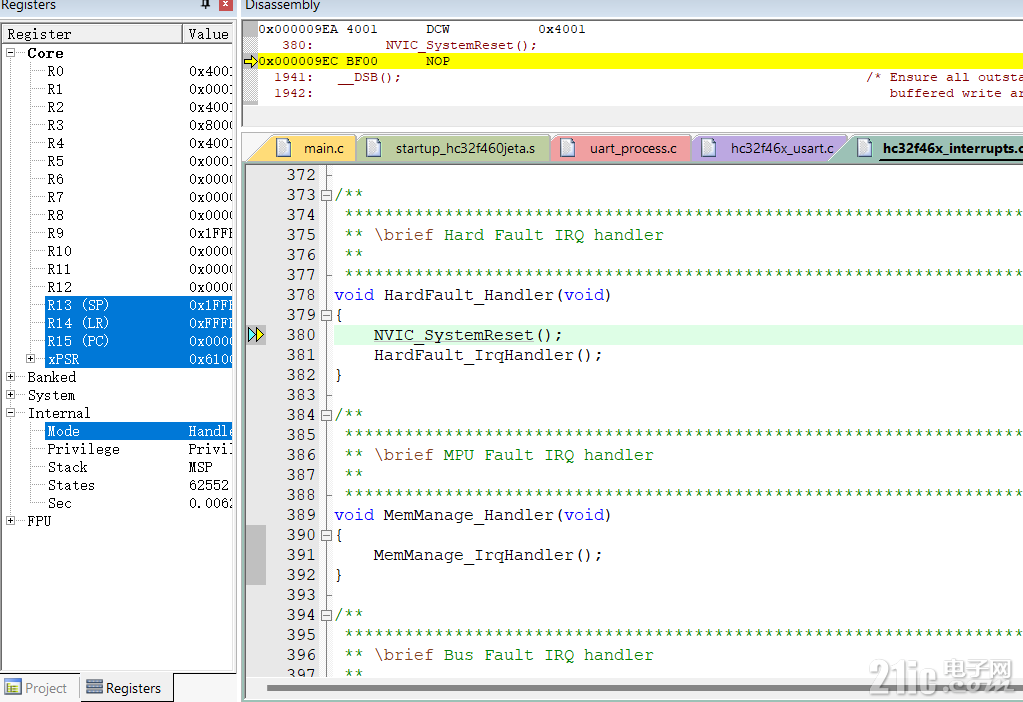Expand the System register group
The height and width of the screenshot is (702, 1023).
tap(10, 395)
